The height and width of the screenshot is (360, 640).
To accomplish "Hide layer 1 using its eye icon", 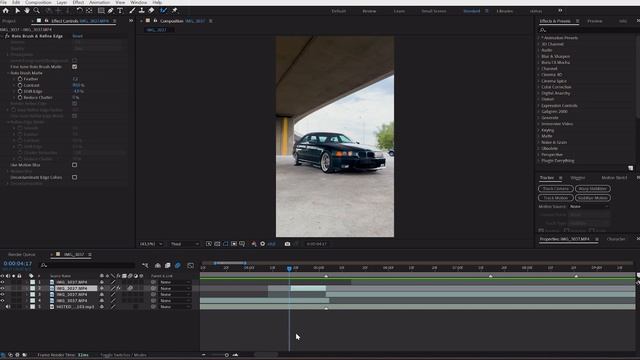I will (2, 282).
